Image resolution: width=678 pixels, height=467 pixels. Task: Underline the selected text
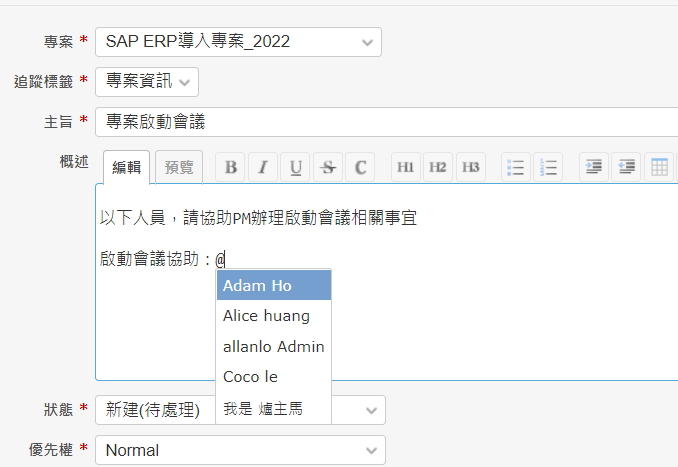[x=296, y=167]
